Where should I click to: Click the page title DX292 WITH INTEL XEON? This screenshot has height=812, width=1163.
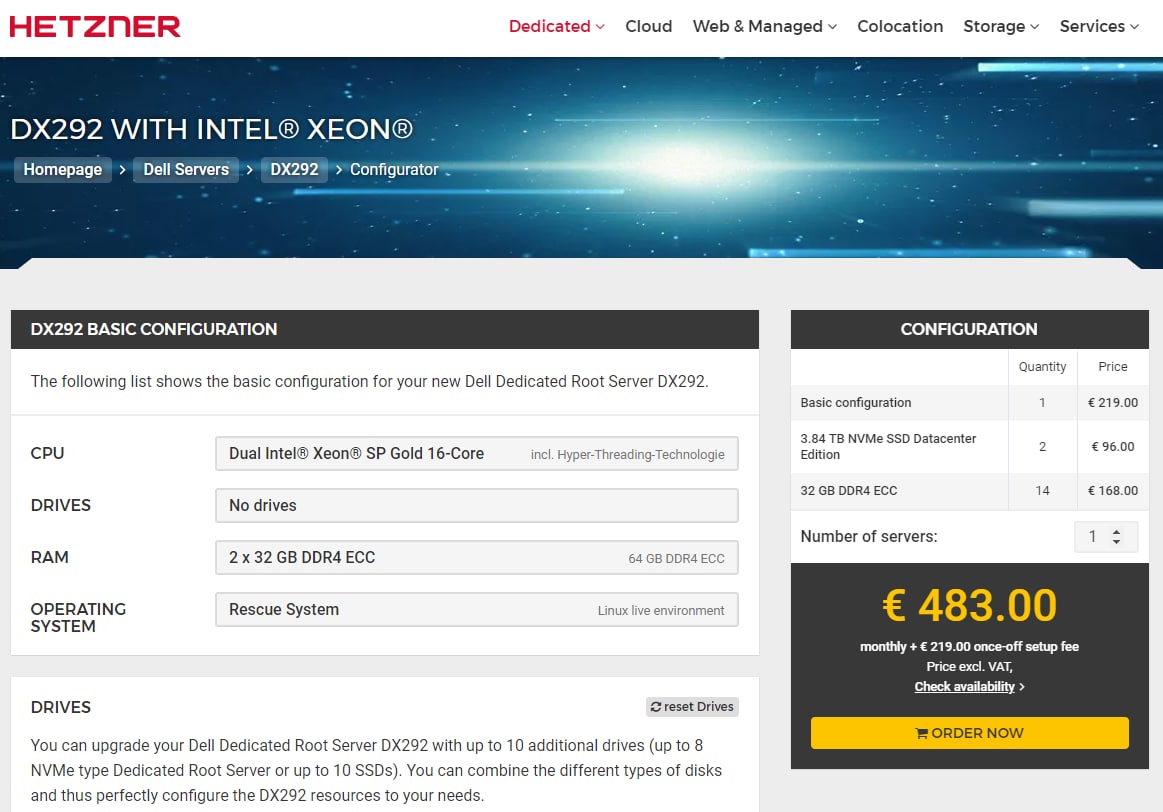[x=211, y=129]
